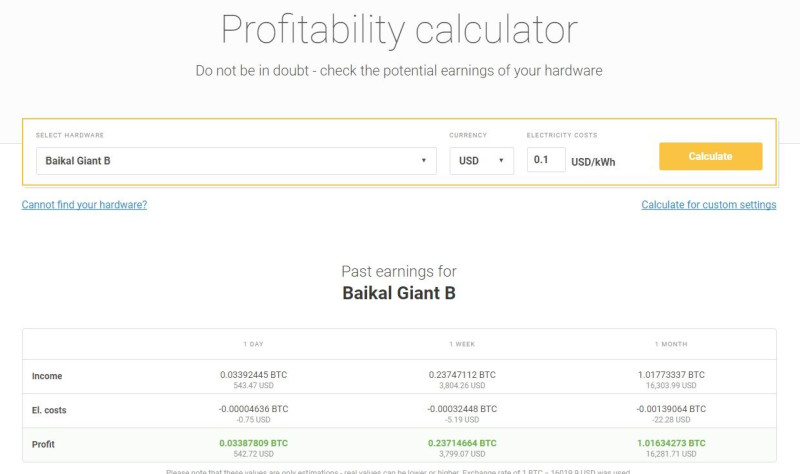Click the 1 day profit value 0.03387809 BTC

(253, 442)
